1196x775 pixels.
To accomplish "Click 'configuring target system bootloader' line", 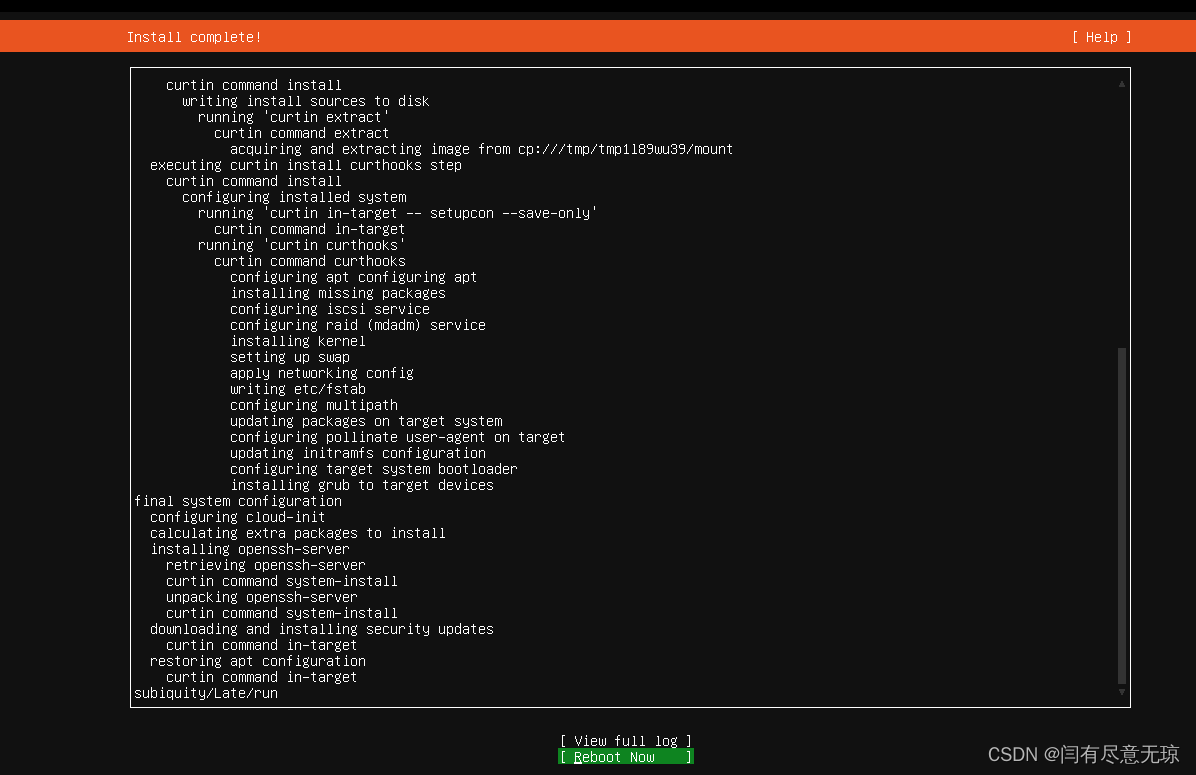I will point(374,468).
